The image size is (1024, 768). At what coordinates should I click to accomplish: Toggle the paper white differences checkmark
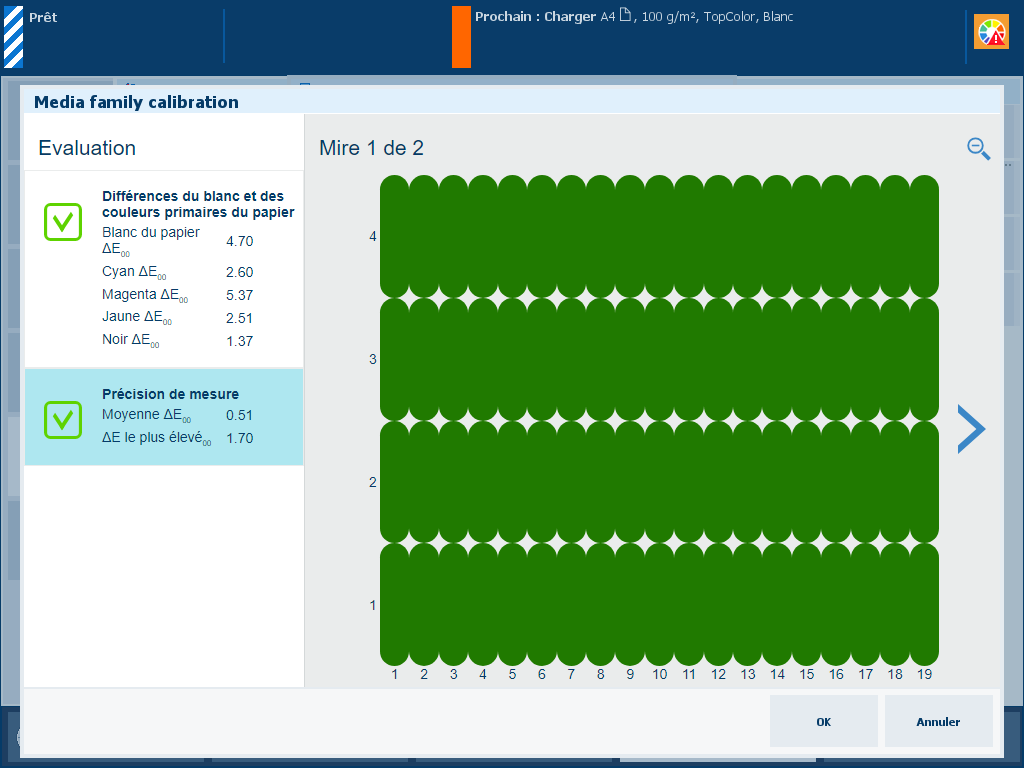(62, 222)
